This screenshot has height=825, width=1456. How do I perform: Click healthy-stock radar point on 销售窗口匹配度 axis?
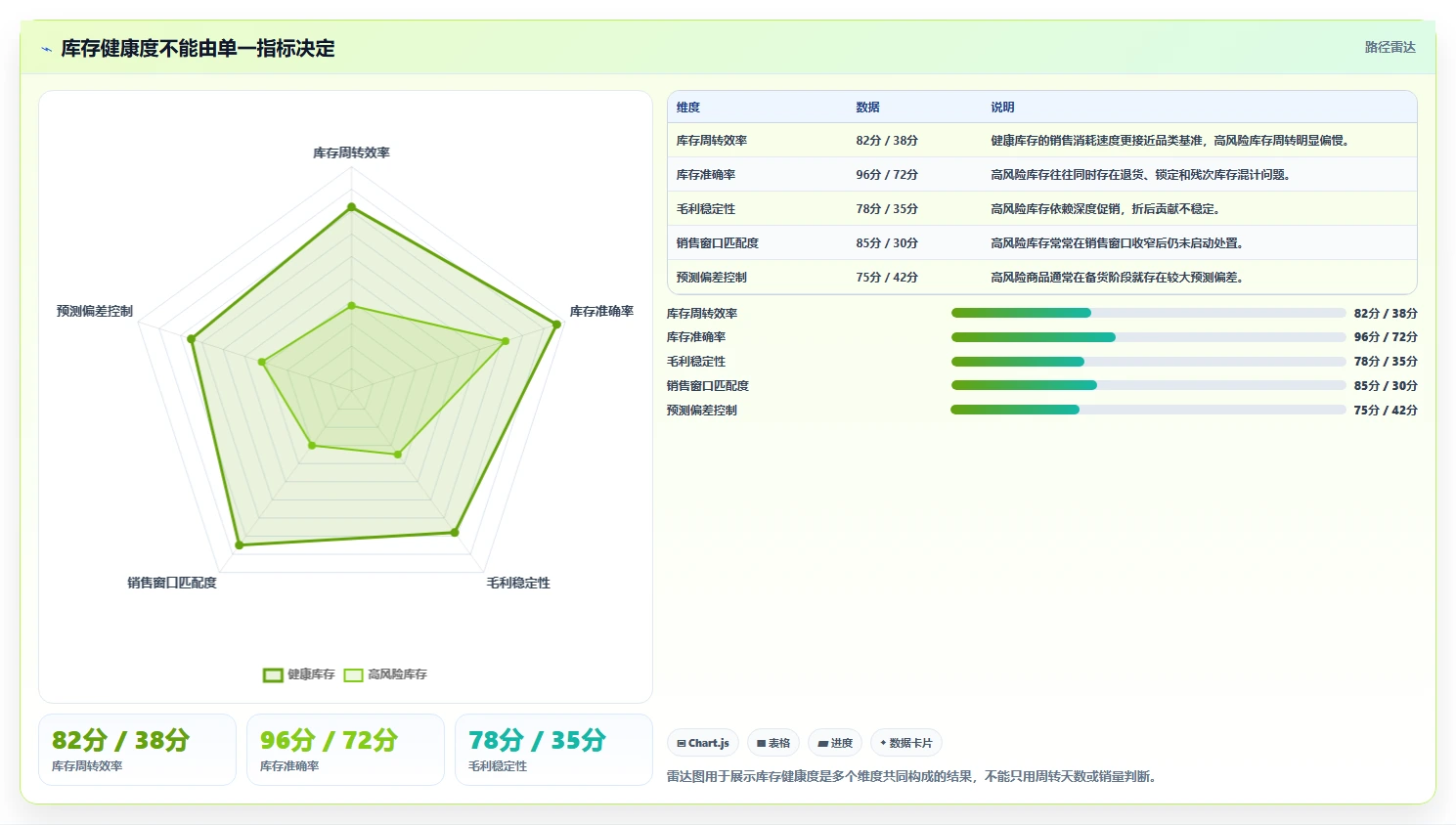pyautogui.click(x=239, y=544)
